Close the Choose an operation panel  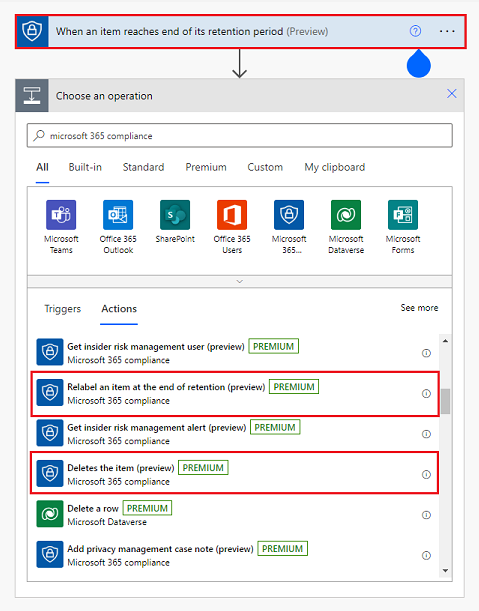452,94
